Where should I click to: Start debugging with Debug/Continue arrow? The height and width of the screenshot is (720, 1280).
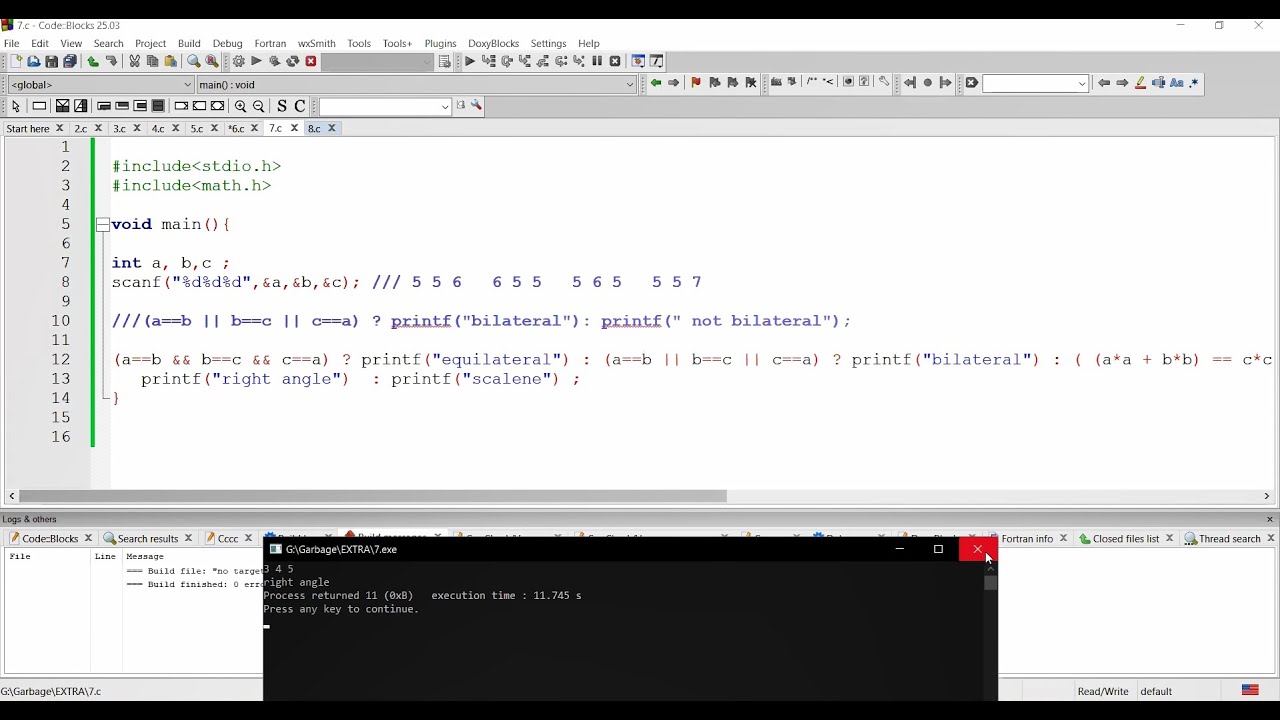pos(470,62)
